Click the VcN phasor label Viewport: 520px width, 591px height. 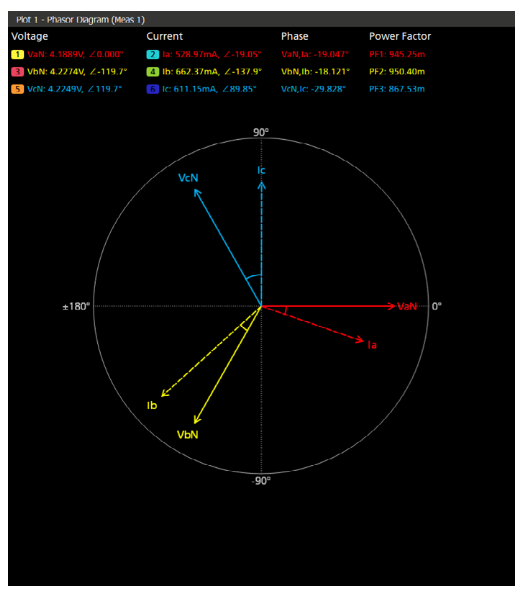188,178
